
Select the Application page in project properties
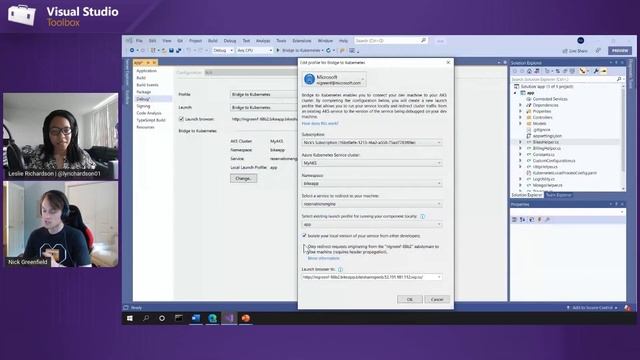point(147,71)
